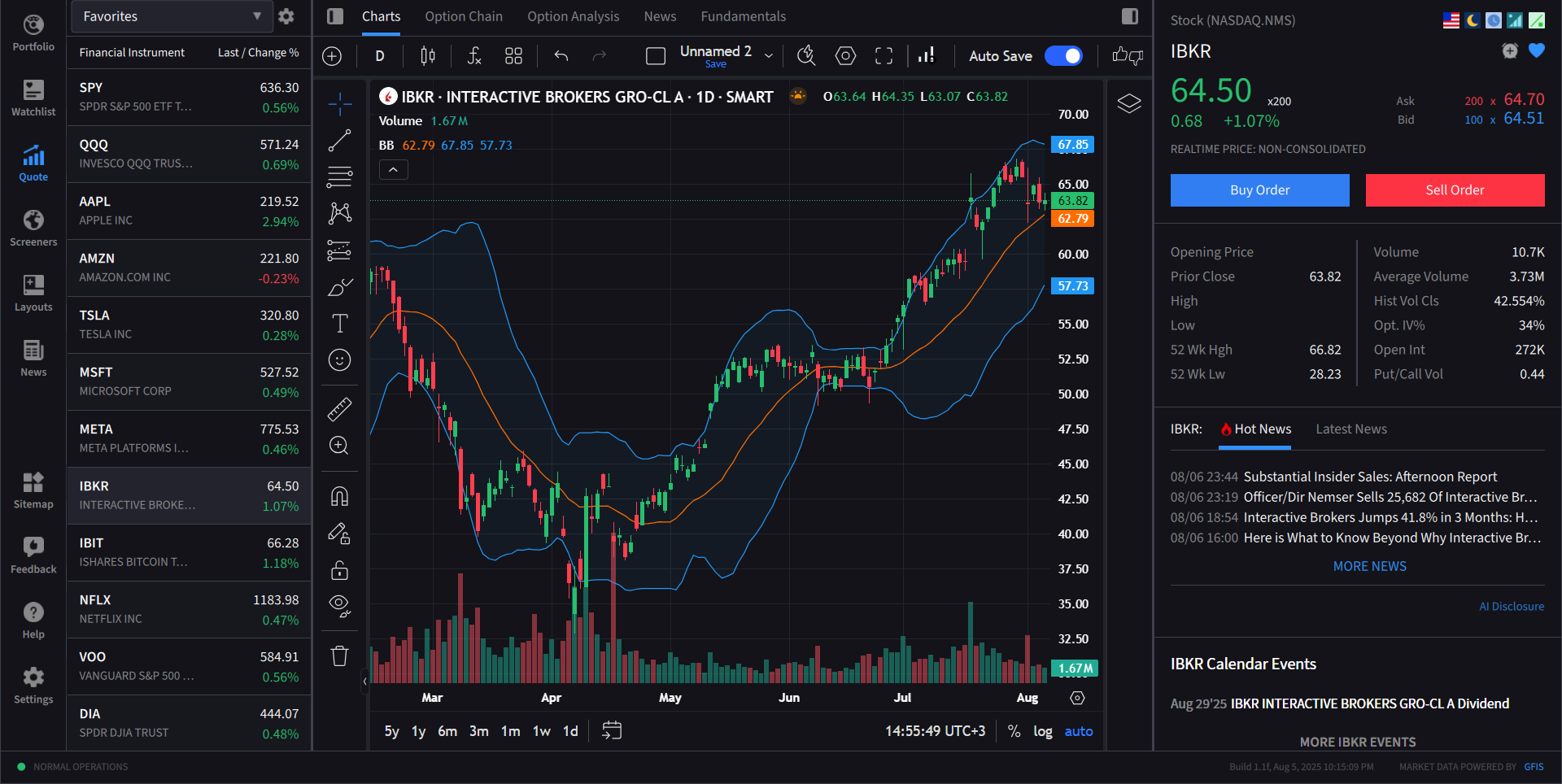Image resolution: width=1562 pixels, height=784 pixels.
Task: Switch to the Option Chain tab
Action: point(463,16)
